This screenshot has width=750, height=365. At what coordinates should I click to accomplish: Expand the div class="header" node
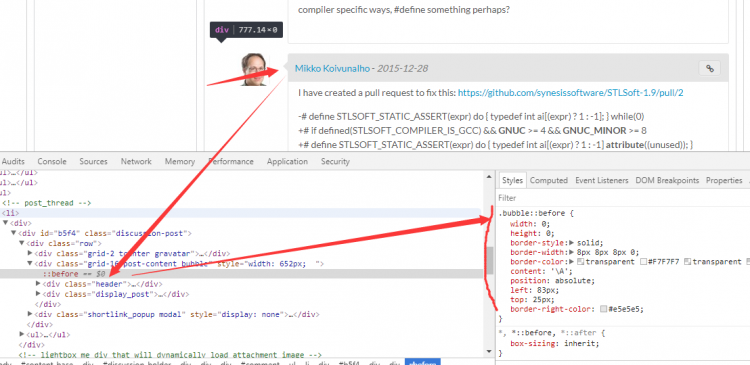[38, 284]
